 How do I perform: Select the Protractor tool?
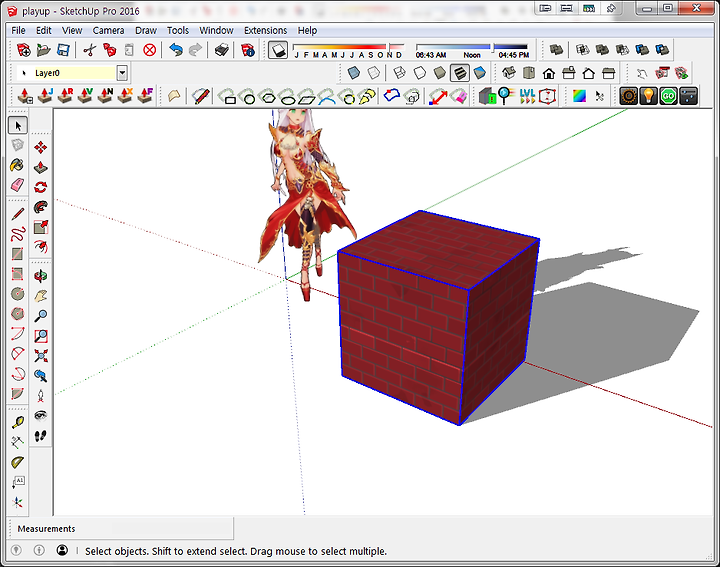[x=17, y=462]
